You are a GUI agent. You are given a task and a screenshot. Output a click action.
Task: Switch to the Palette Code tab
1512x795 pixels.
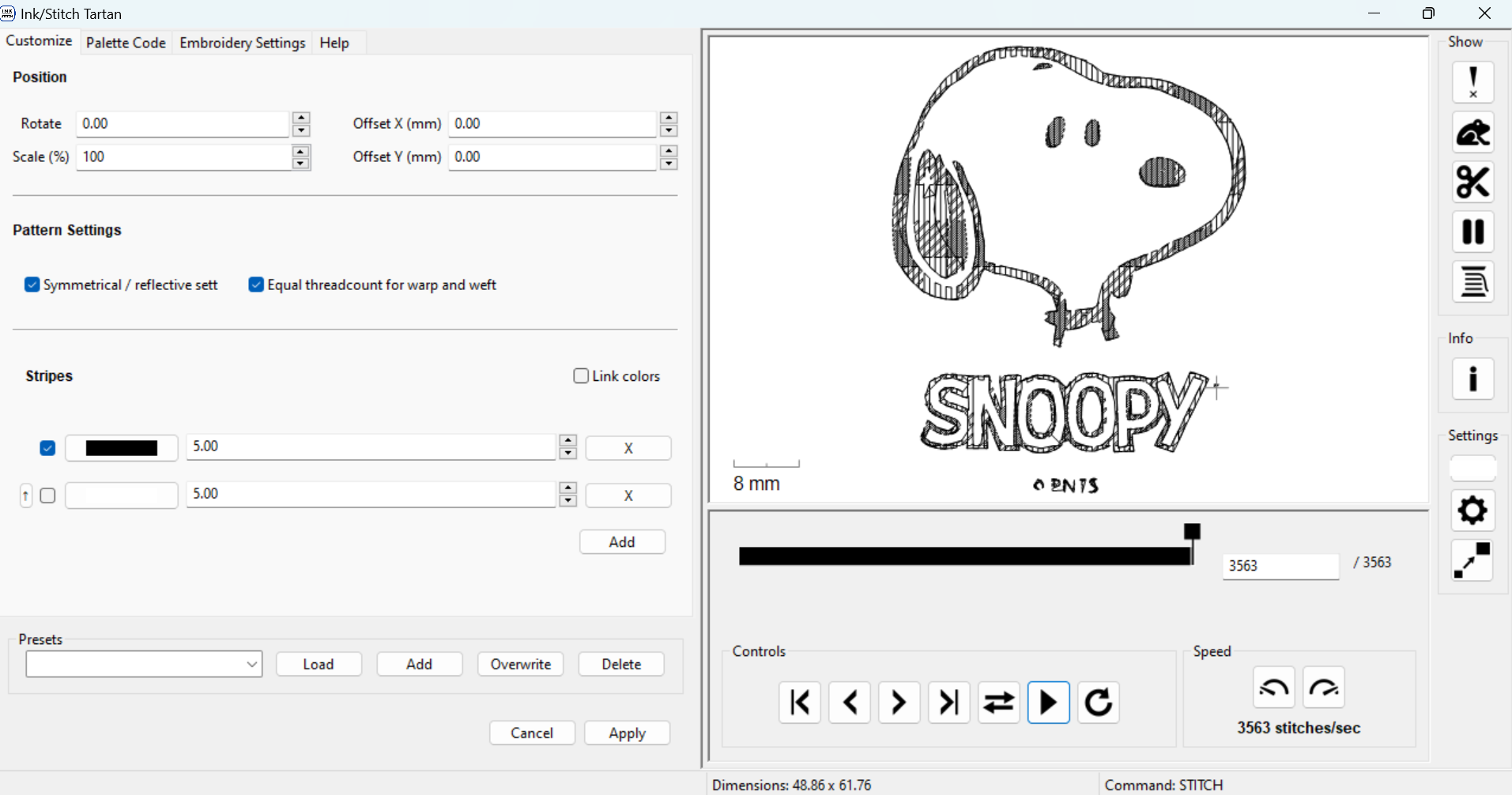point(126,43)
